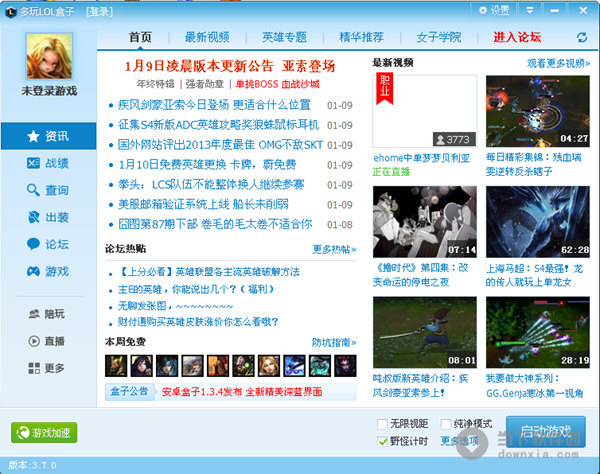Select the sixth free champion icon
Screen dimensions: 600x474
[244, 366]
